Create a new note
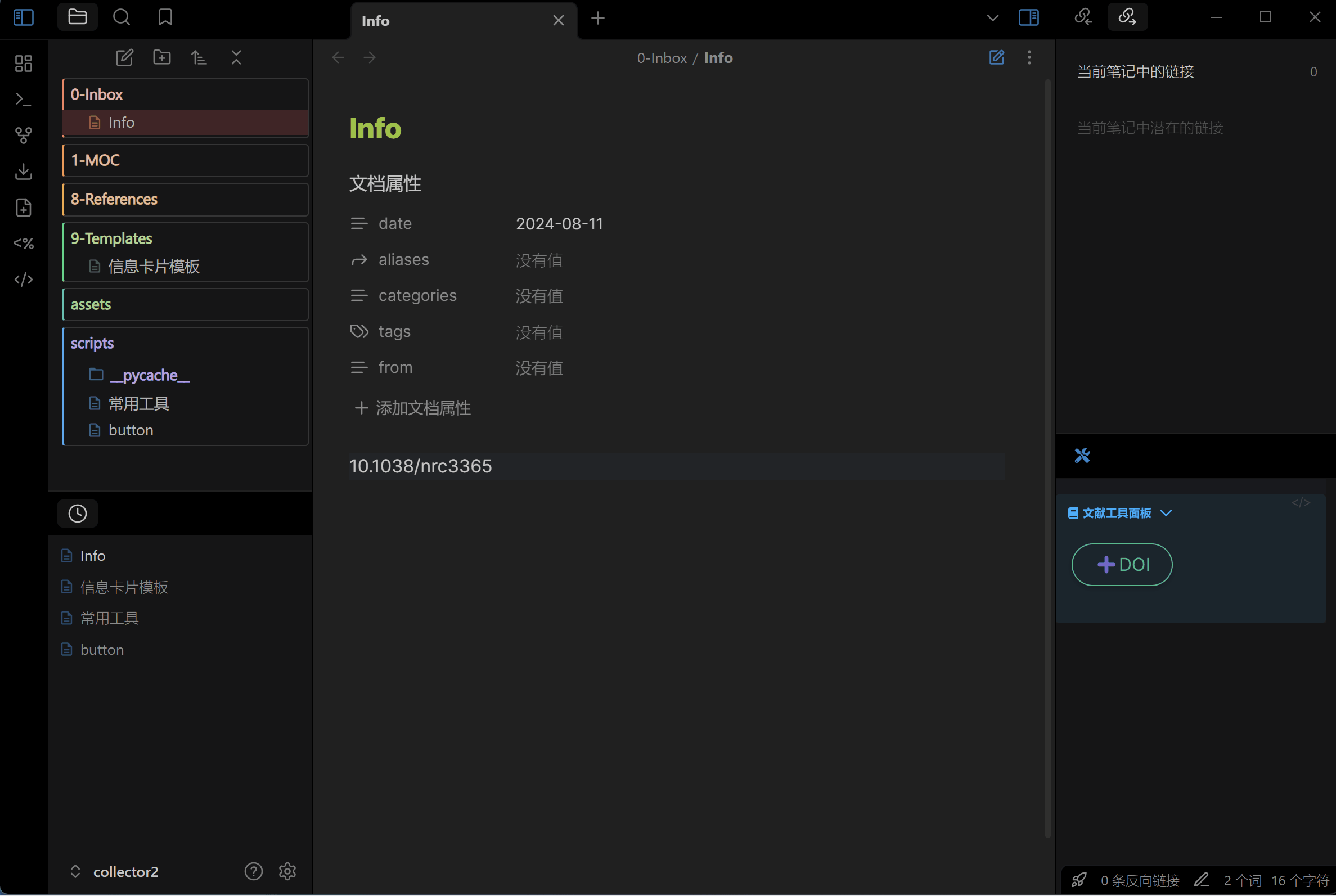The image size is (1336, 896). point(124,58)
